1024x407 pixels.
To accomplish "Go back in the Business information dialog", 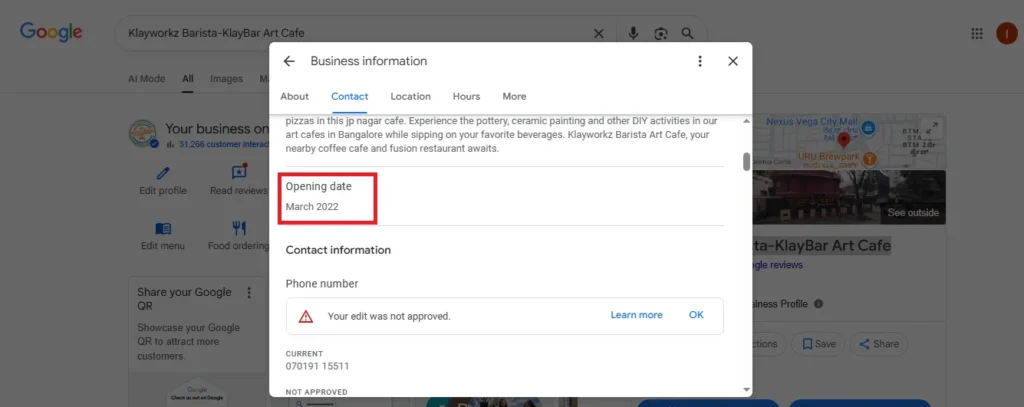I will point(289,61).
